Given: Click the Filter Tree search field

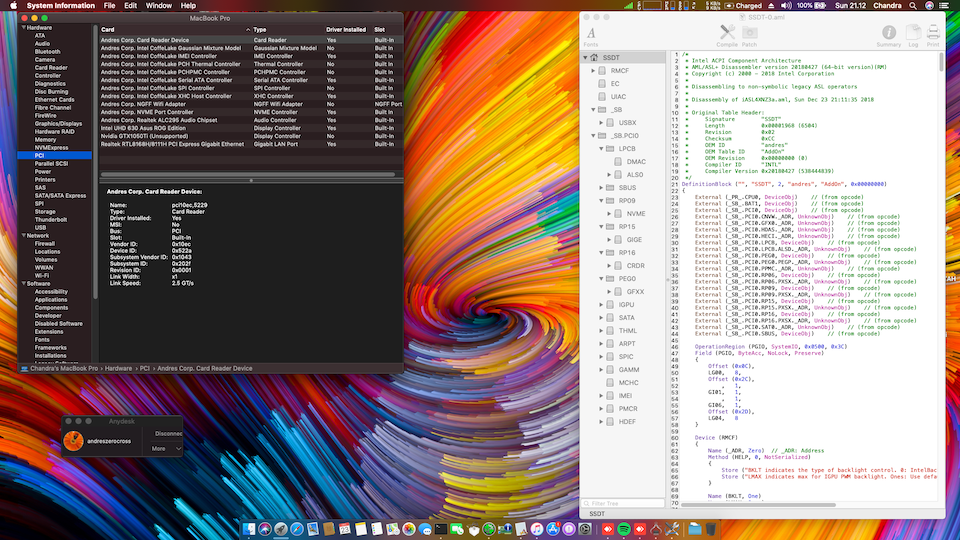Looking at the screenshot, I should 624,504.
